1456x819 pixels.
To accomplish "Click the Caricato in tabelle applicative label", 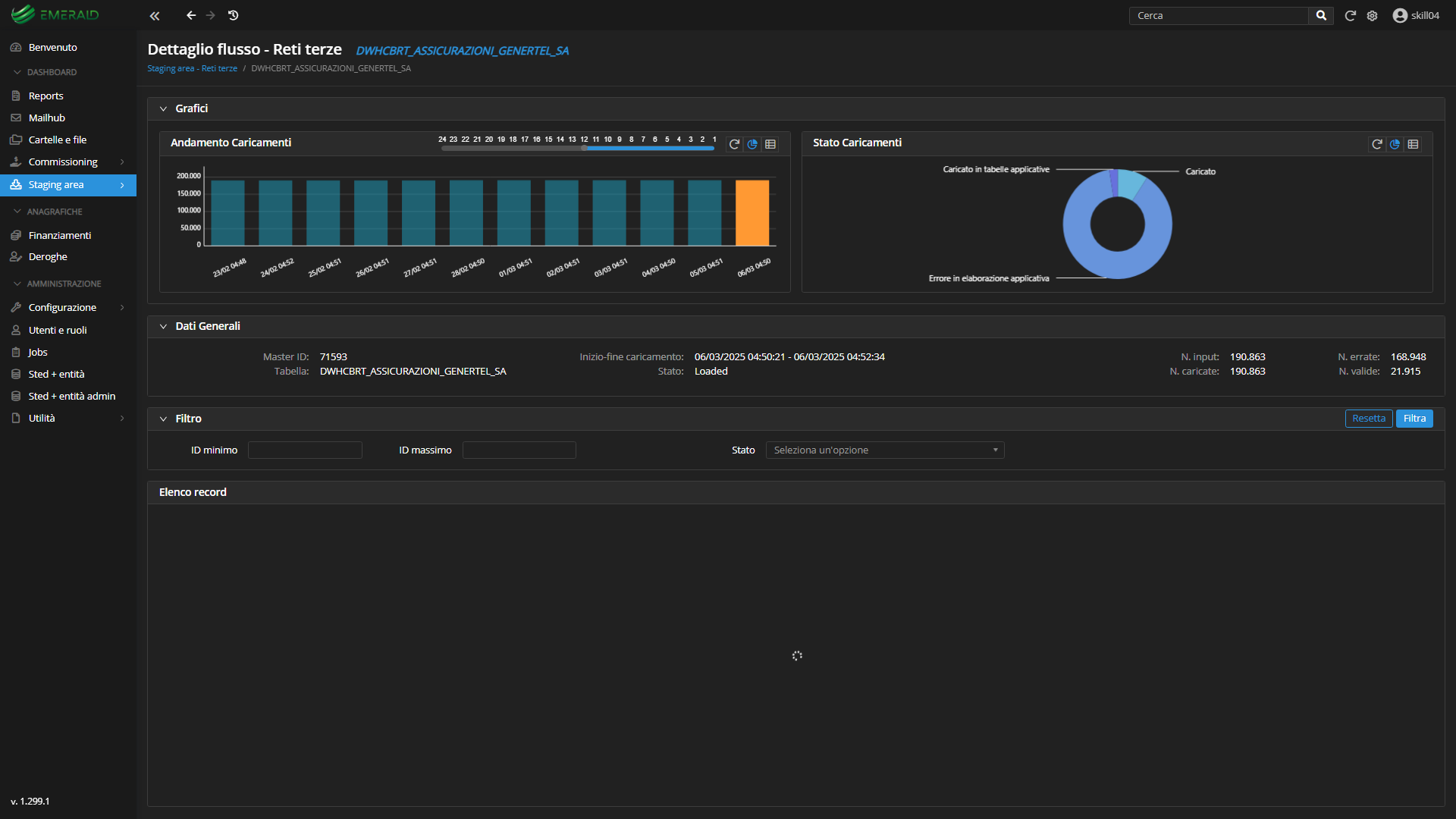I will (996, 169).
